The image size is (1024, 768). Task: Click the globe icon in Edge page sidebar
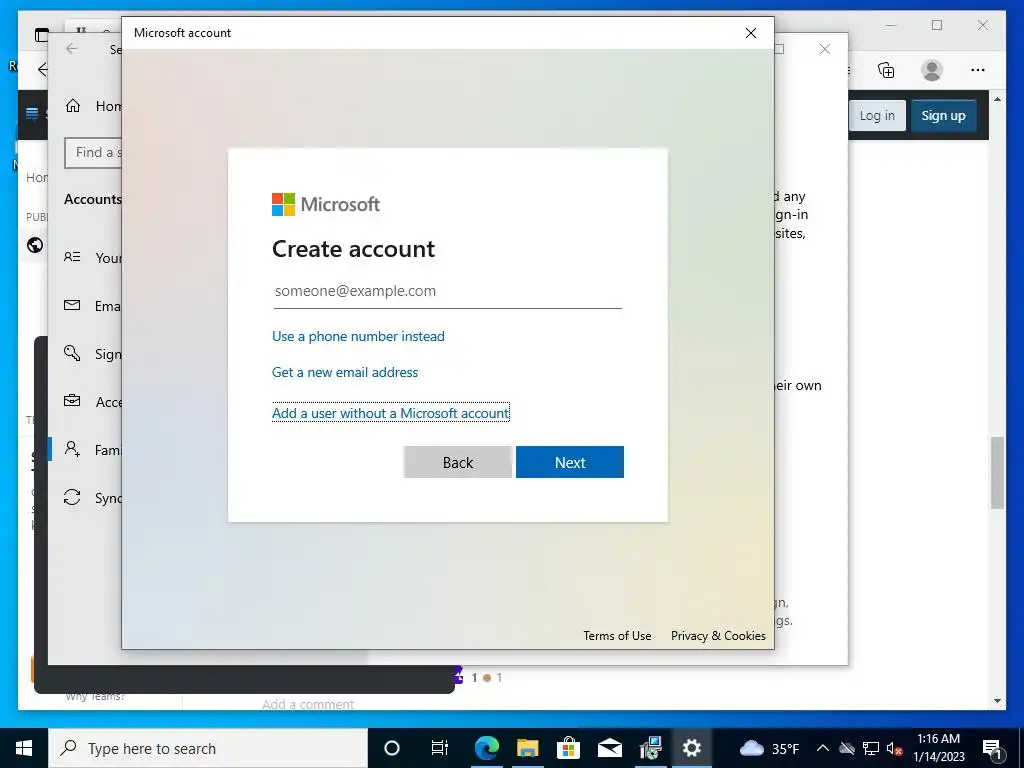point(35,245)
